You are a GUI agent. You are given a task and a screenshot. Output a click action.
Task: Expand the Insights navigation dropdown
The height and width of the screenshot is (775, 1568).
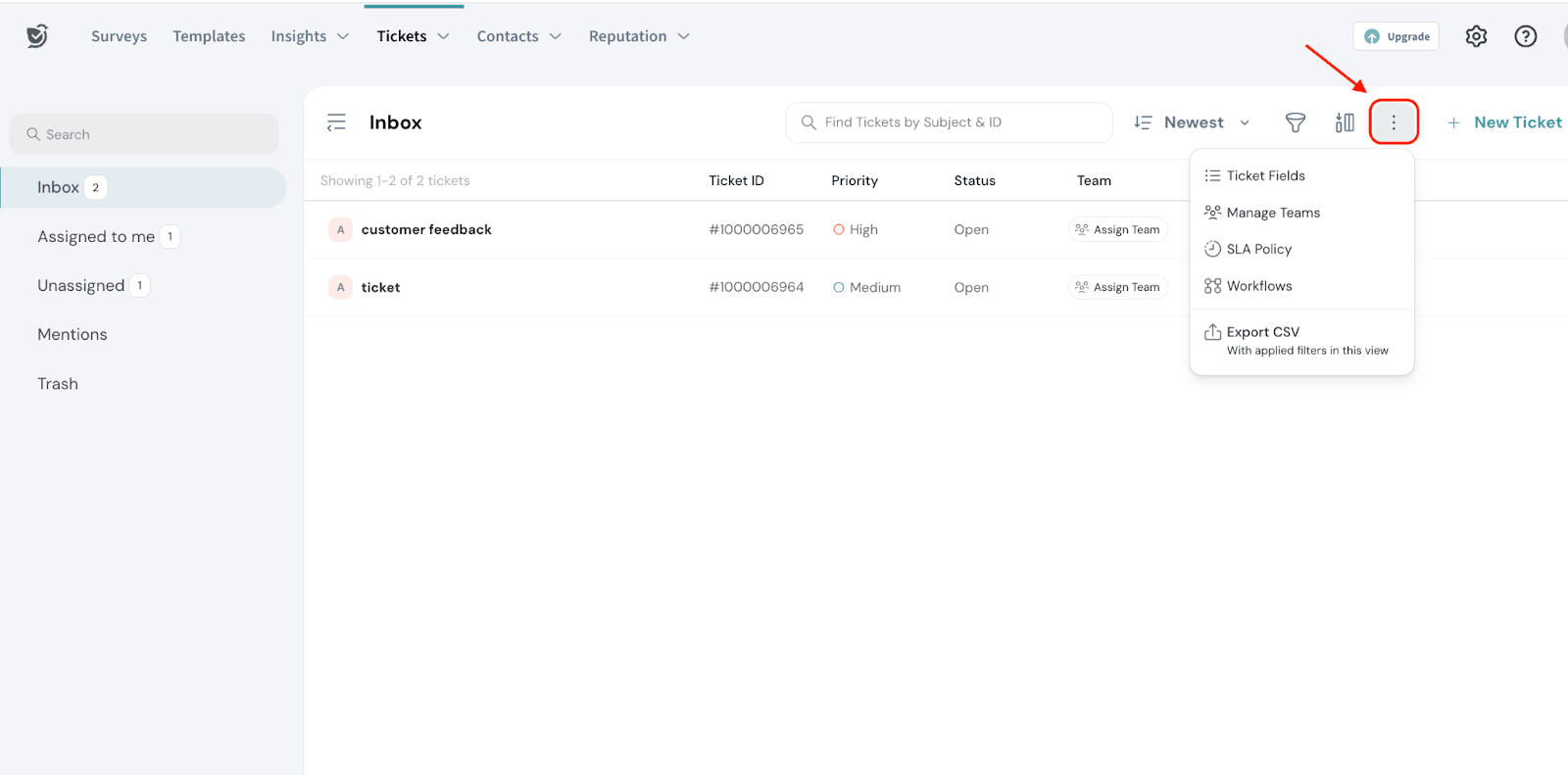[310, 36]
